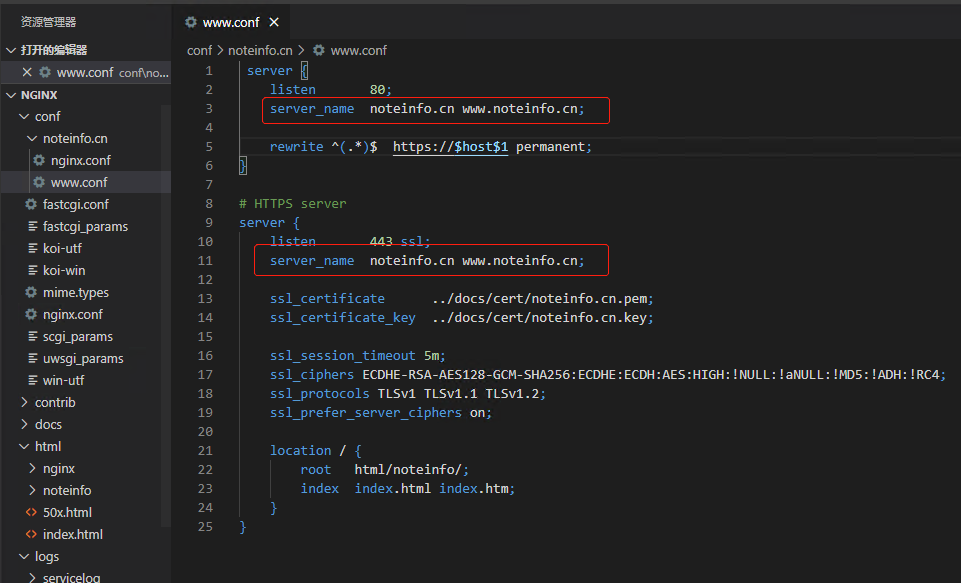Click gear icon of noteinfo.cn nginx.conf
Image resolution: width=961 pixels, height=583 pixels.
(39, 161)
